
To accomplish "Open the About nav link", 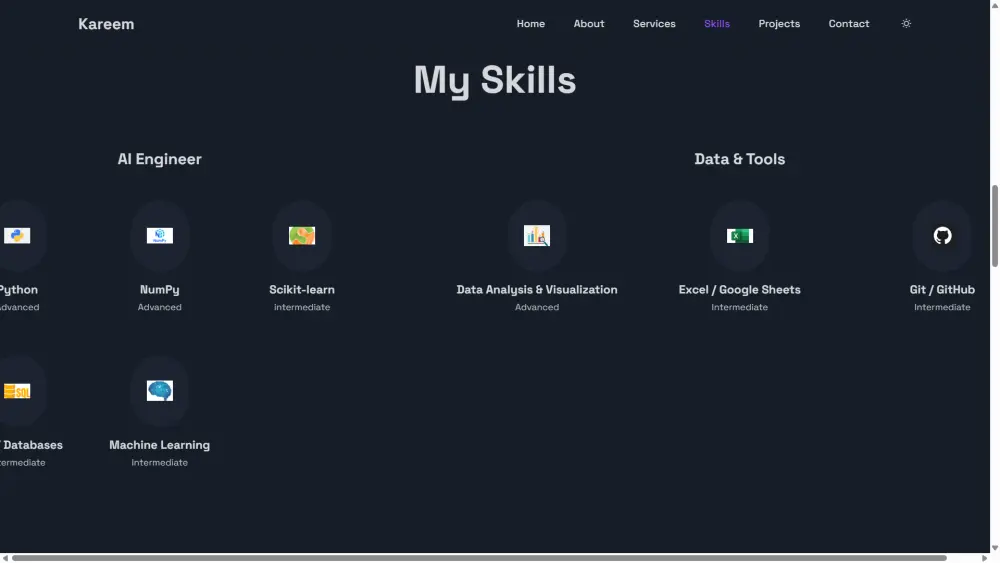I will [x=589, y=24].
